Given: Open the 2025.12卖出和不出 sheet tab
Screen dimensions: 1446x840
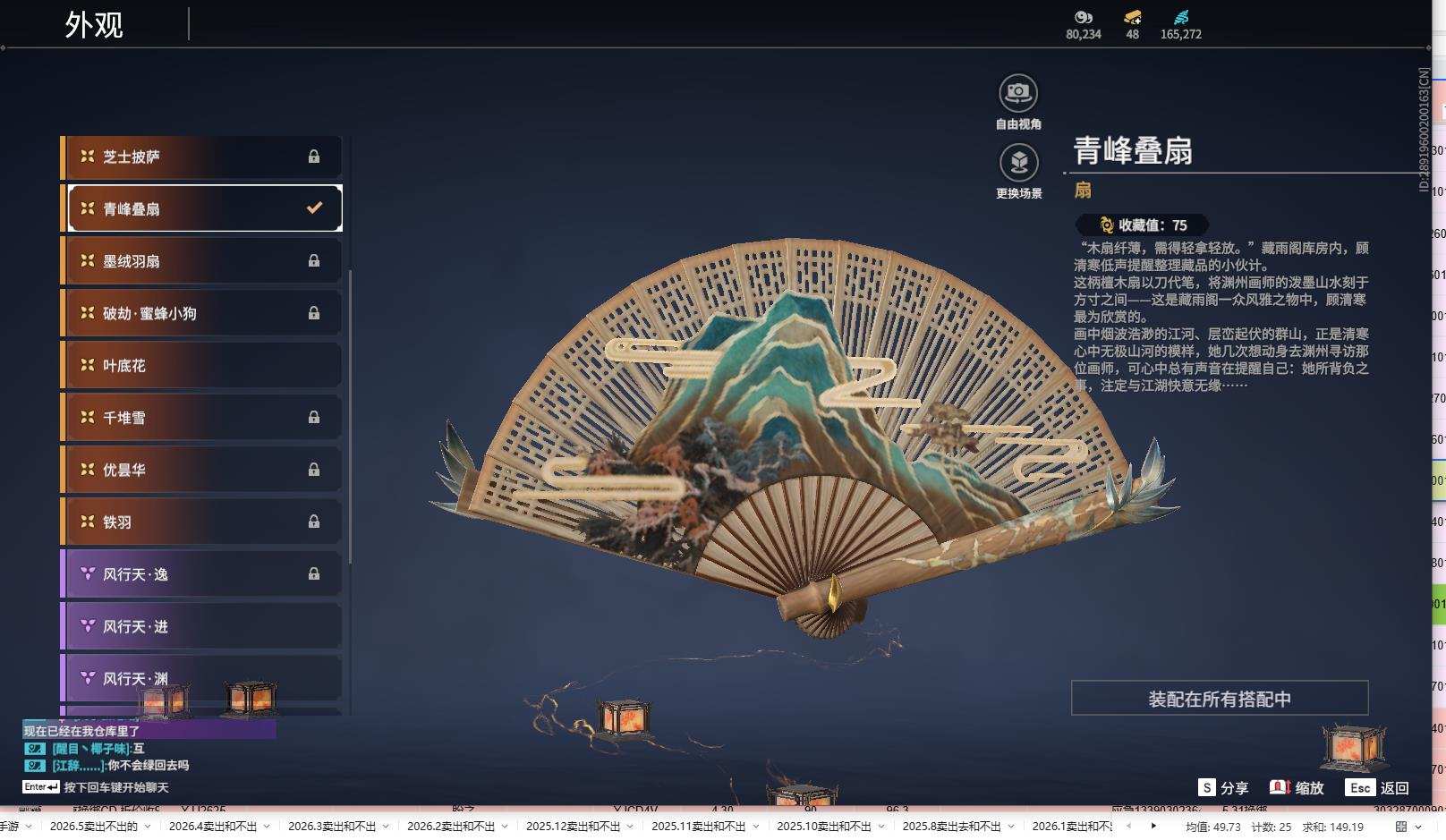Looking at the screenshot, I should (573, 826).
